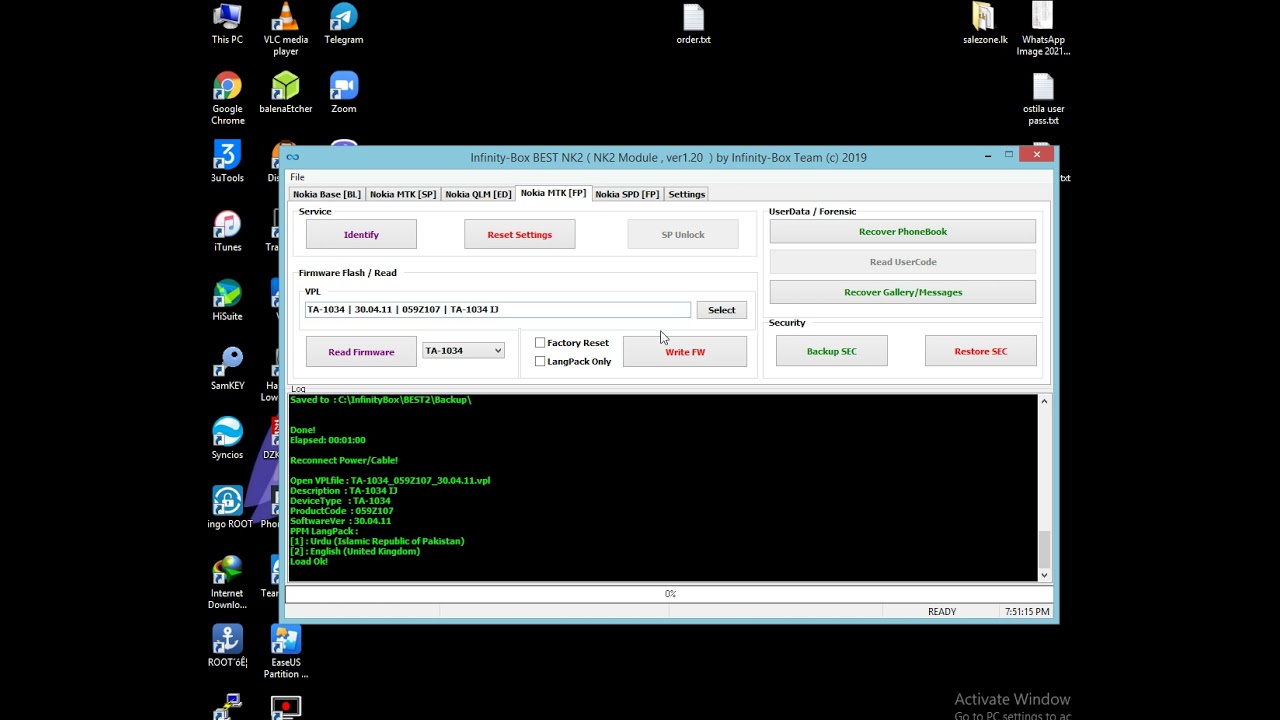
Task: Click the log scroll-down arrow
Action: click(x=1044, y=575)
